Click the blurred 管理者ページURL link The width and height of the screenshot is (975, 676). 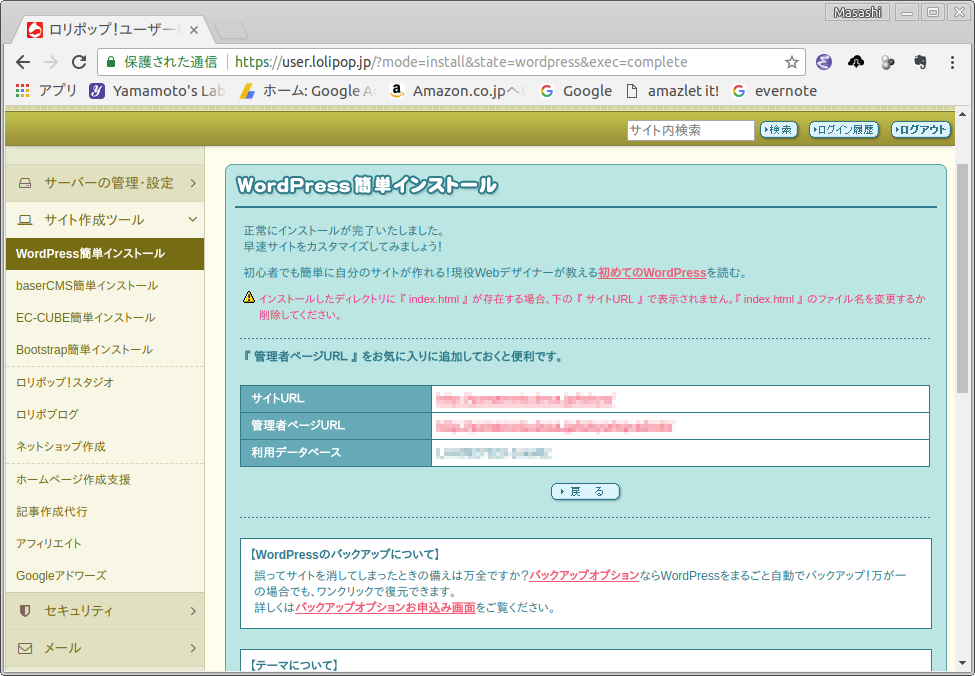[x=555, y=426]
